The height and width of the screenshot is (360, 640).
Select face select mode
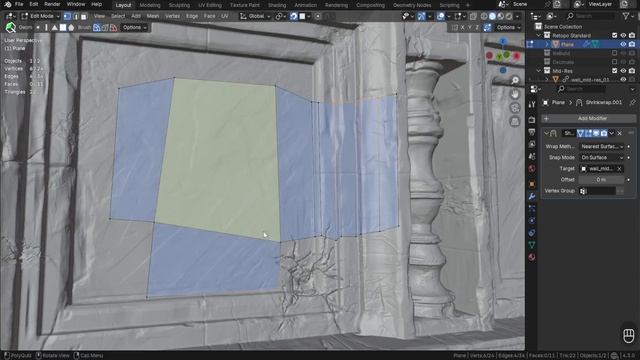click(84, 16)
